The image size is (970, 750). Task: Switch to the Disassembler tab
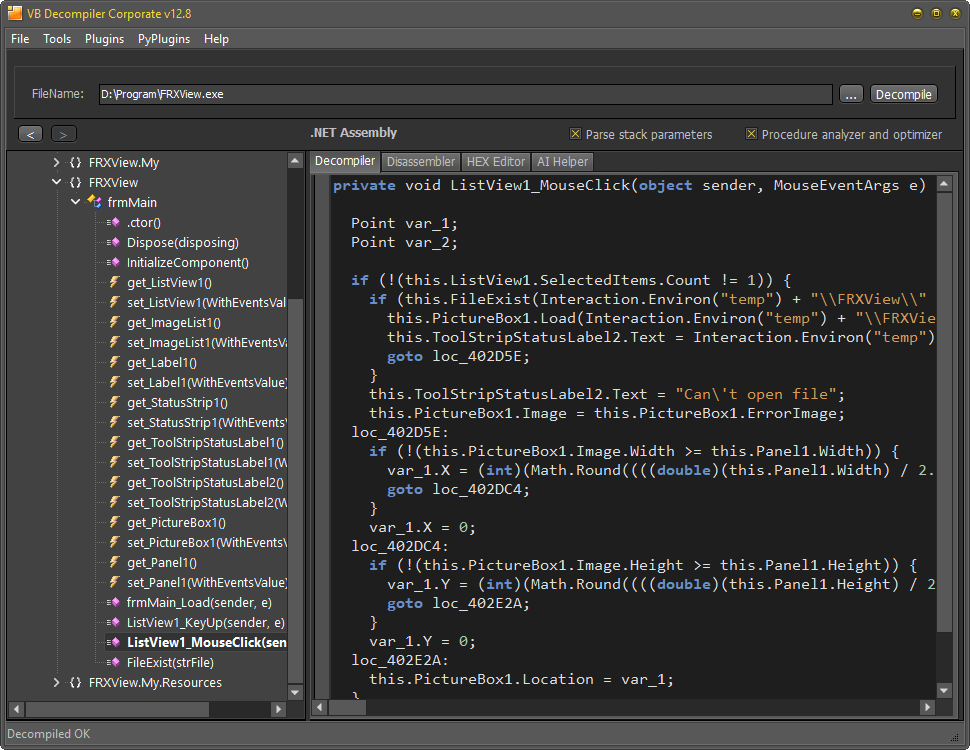420,161
